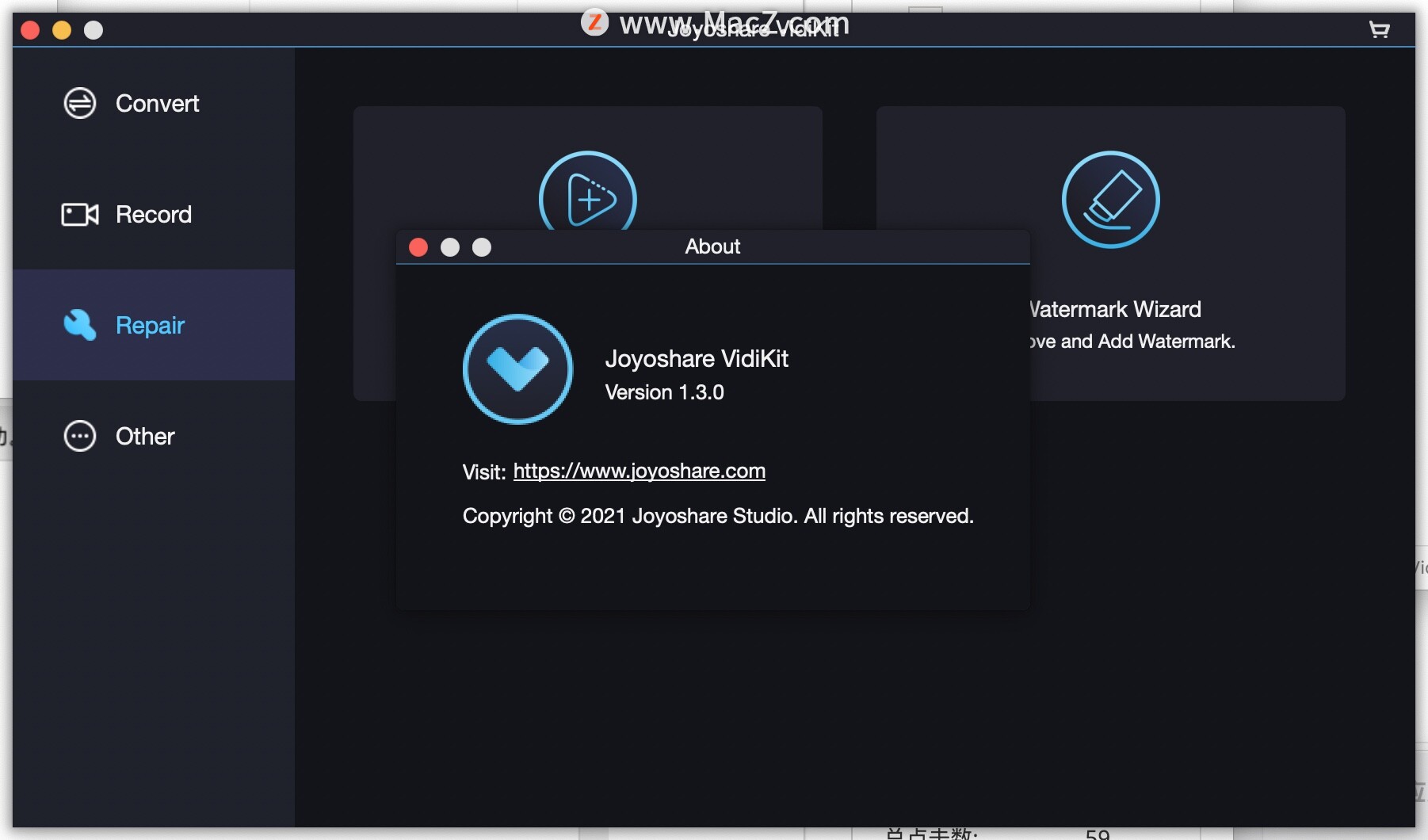1428x840 pixels.
Task: Open the Record section
Action: pyautogui.click(x=154, y=214)
